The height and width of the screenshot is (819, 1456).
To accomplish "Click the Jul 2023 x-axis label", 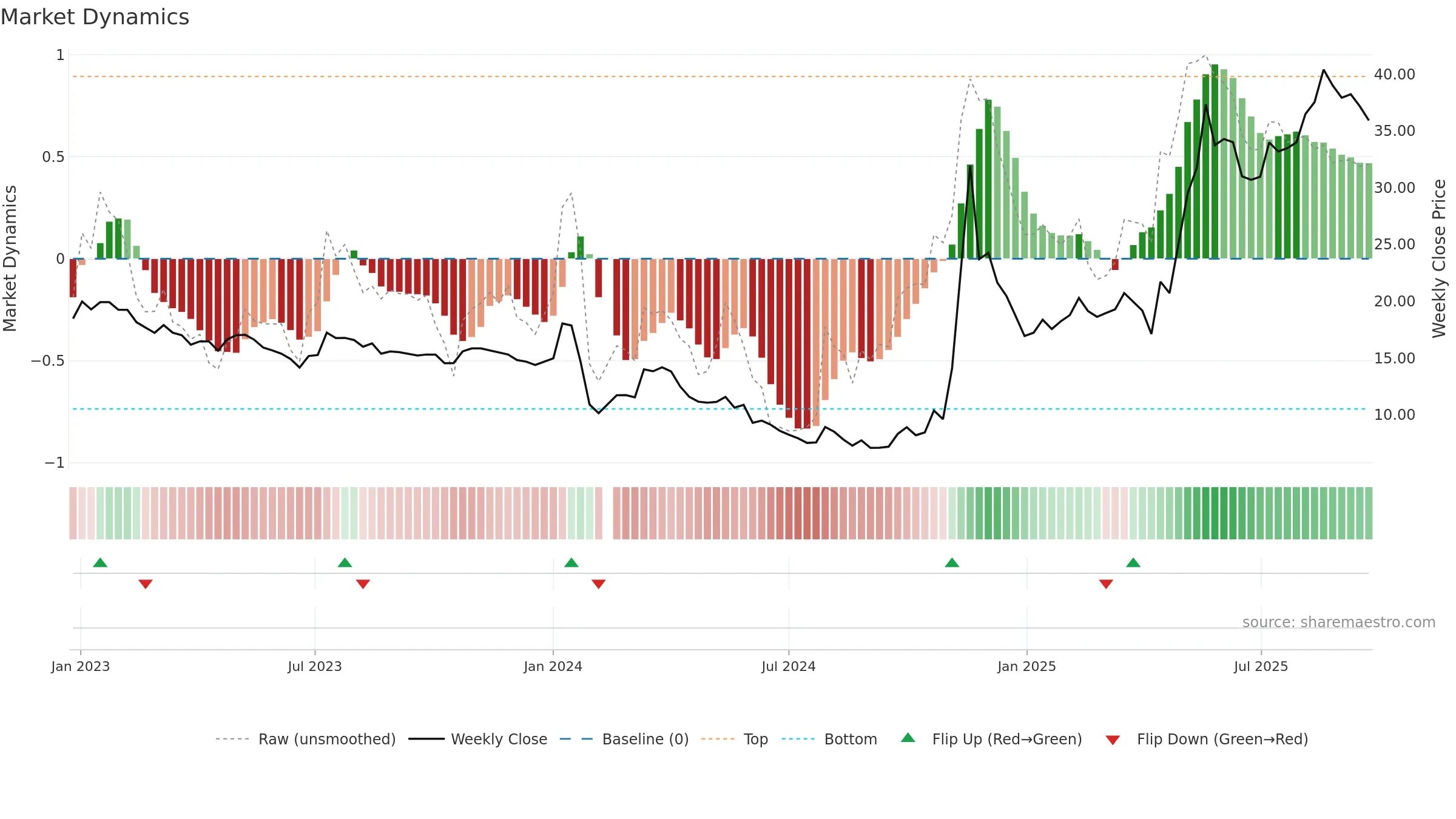I will click(x=315, y=666).
